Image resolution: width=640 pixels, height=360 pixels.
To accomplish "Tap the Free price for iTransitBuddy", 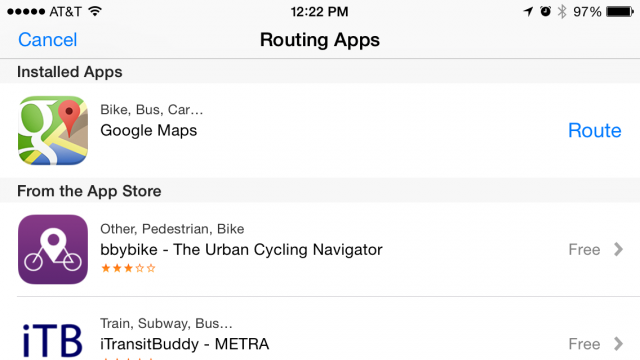I will click(584, 344).
